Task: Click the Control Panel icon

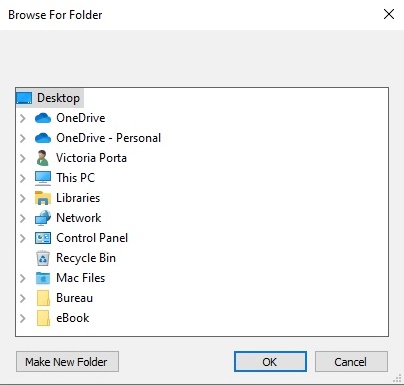Action: [43, 238]
